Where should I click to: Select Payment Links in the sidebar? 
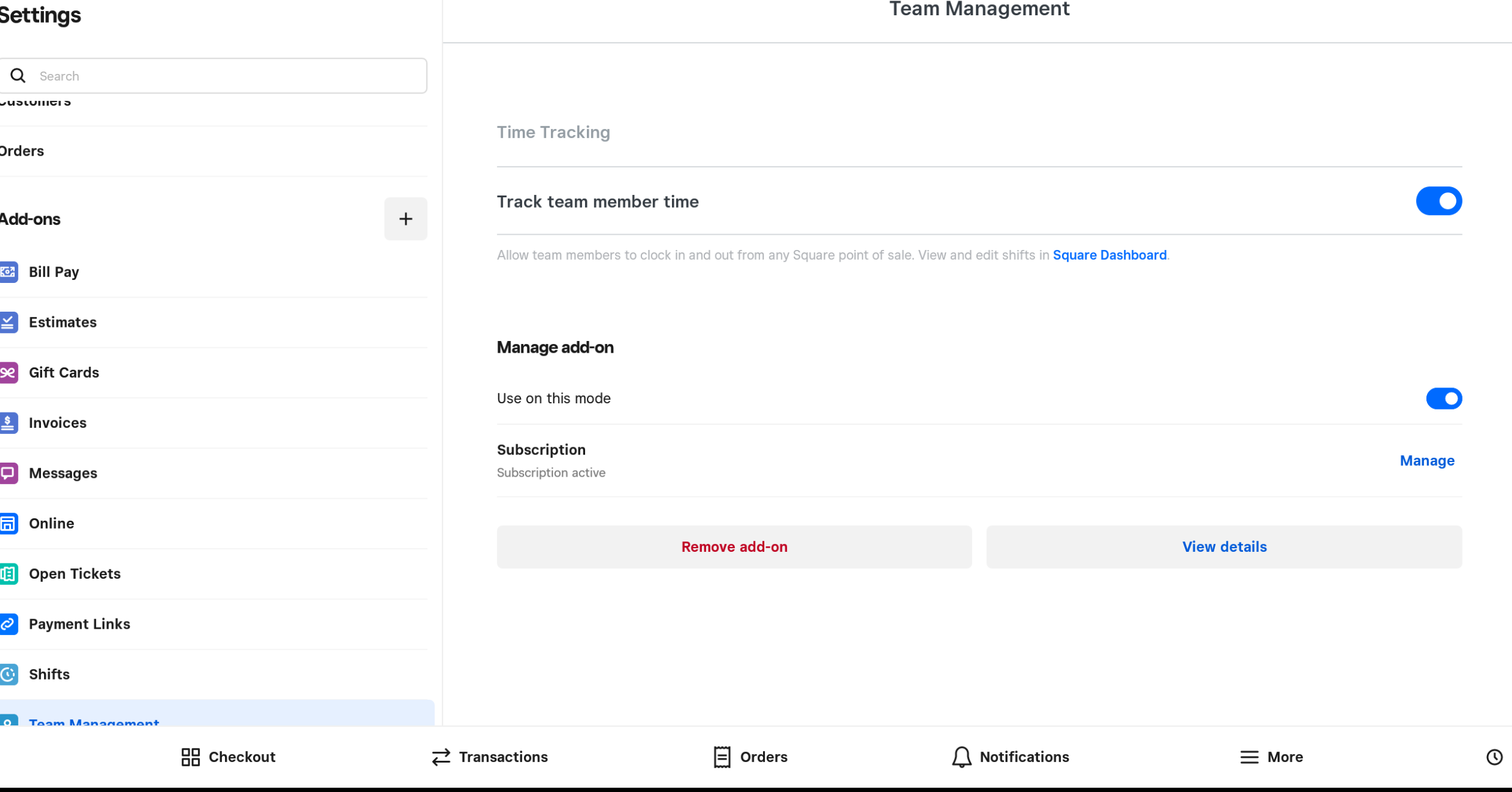coord(213,624)
